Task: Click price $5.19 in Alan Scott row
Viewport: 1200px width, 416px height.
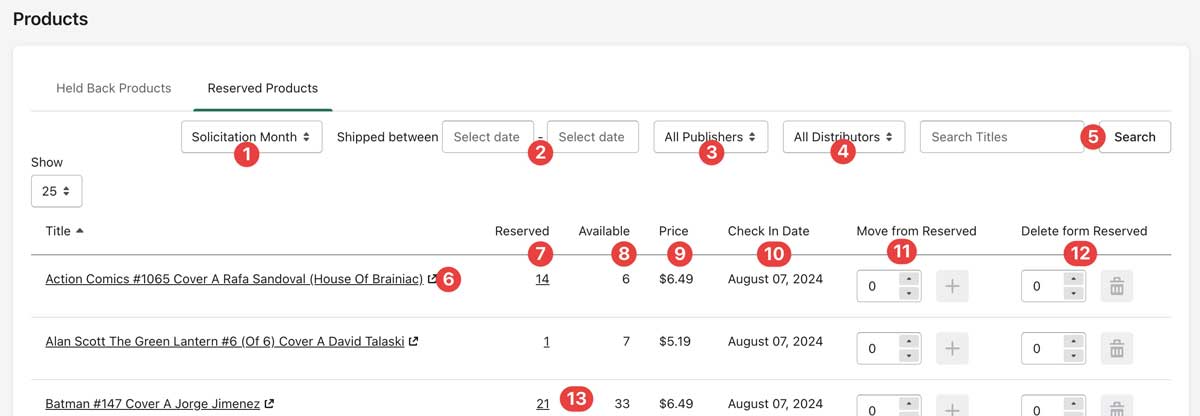Action: (x=676, y=342)
